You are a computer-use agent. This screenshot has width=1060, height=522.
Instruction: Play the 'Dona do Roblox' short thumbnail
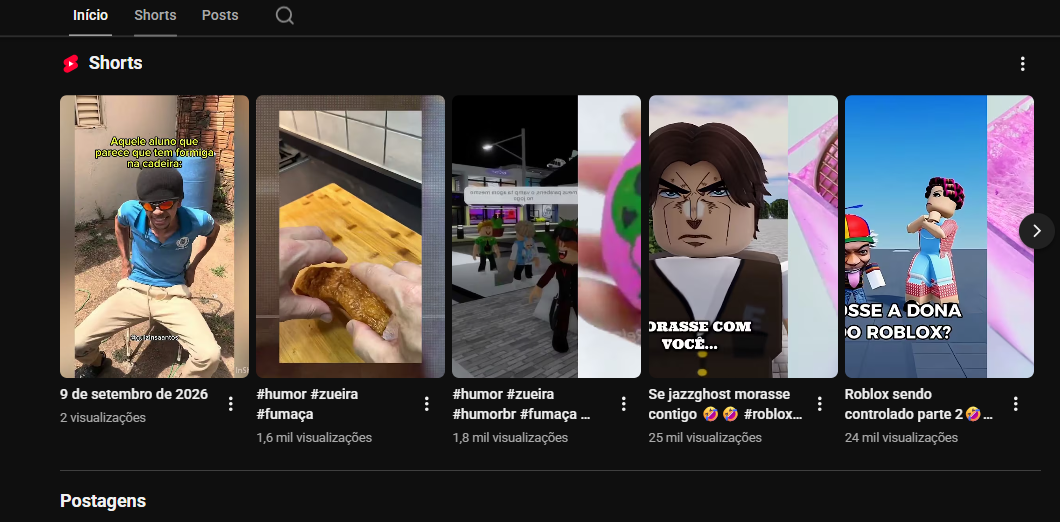pyautogui.click(x=939, y=236)
